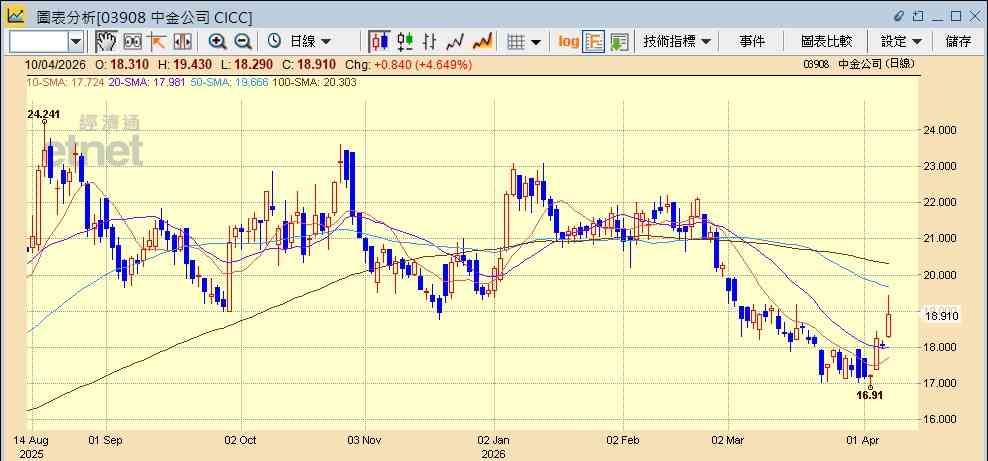Click the green arrow export icon
988x461 pixels.
(619, 42)
